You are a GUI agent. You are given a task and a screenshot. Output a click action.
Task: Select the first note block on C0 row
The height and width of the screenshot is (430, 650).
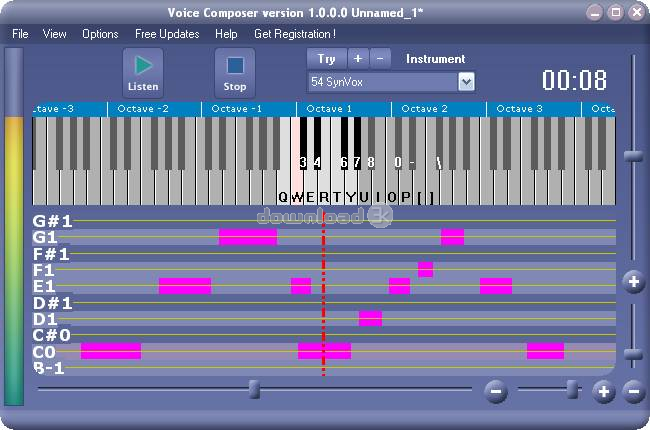click(111, 351)
